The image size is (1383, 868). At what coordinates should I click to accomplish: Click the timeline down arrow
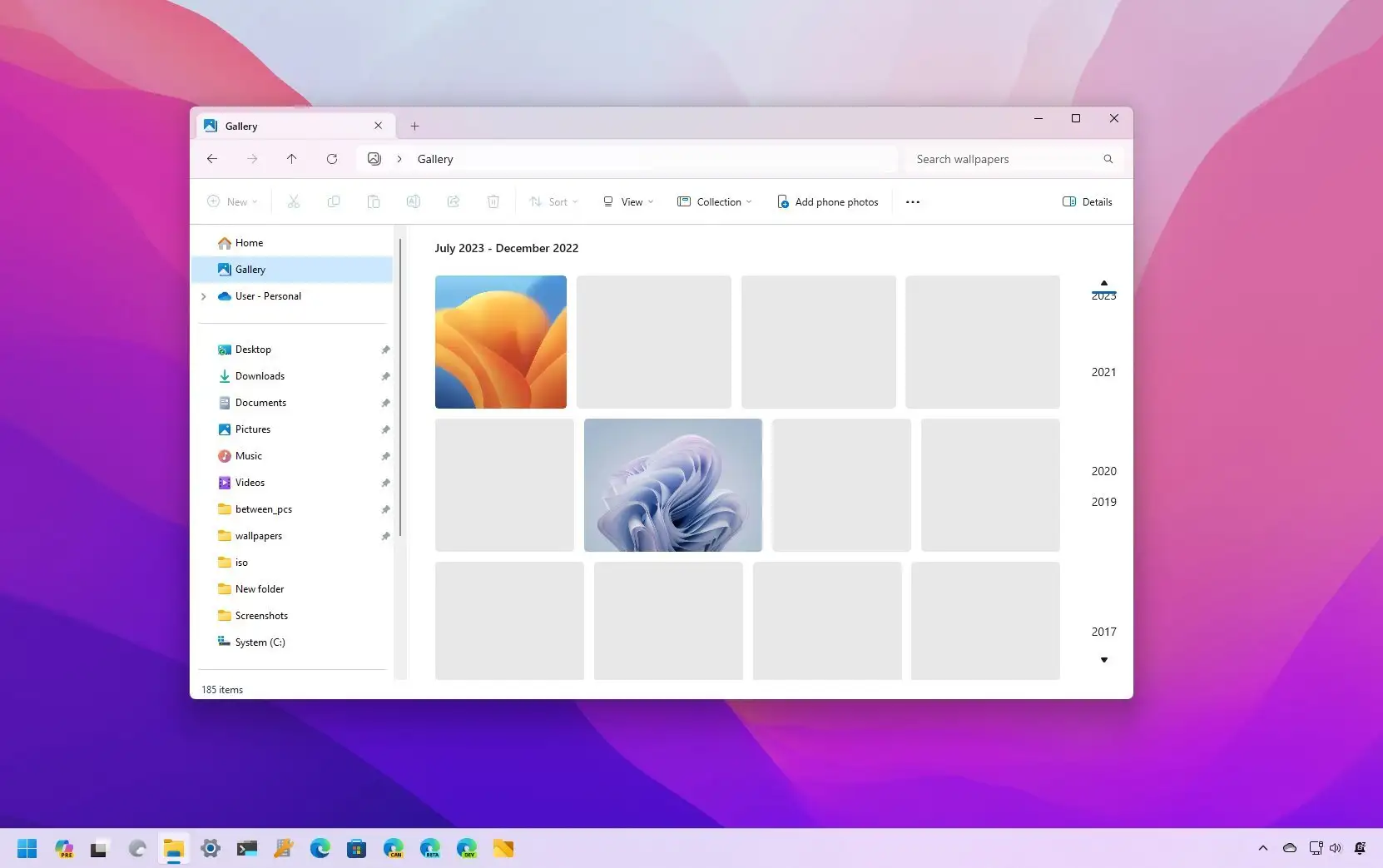click(x=1104, y=660)
